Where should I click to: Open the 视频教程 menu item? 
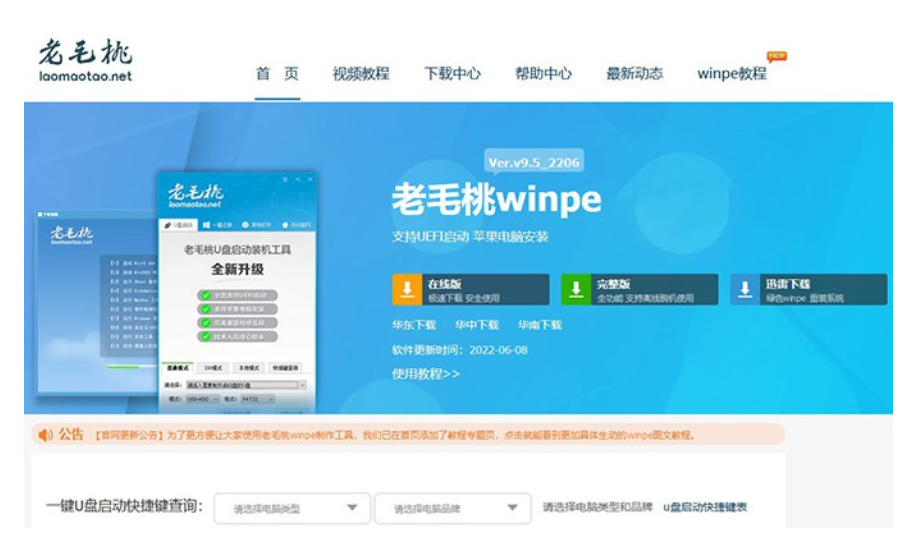click(x=361, y=74)
